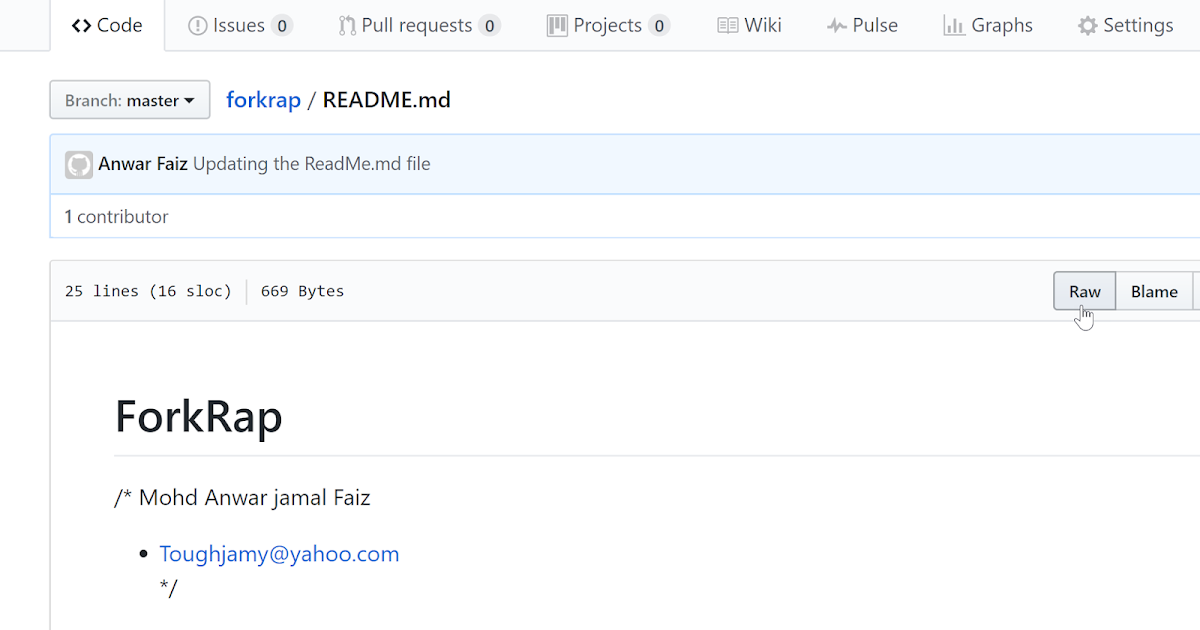The height and width of the screenshot is (630, 1200).
Task: Click the Pull requests merge icon
Action: (347, 26)
